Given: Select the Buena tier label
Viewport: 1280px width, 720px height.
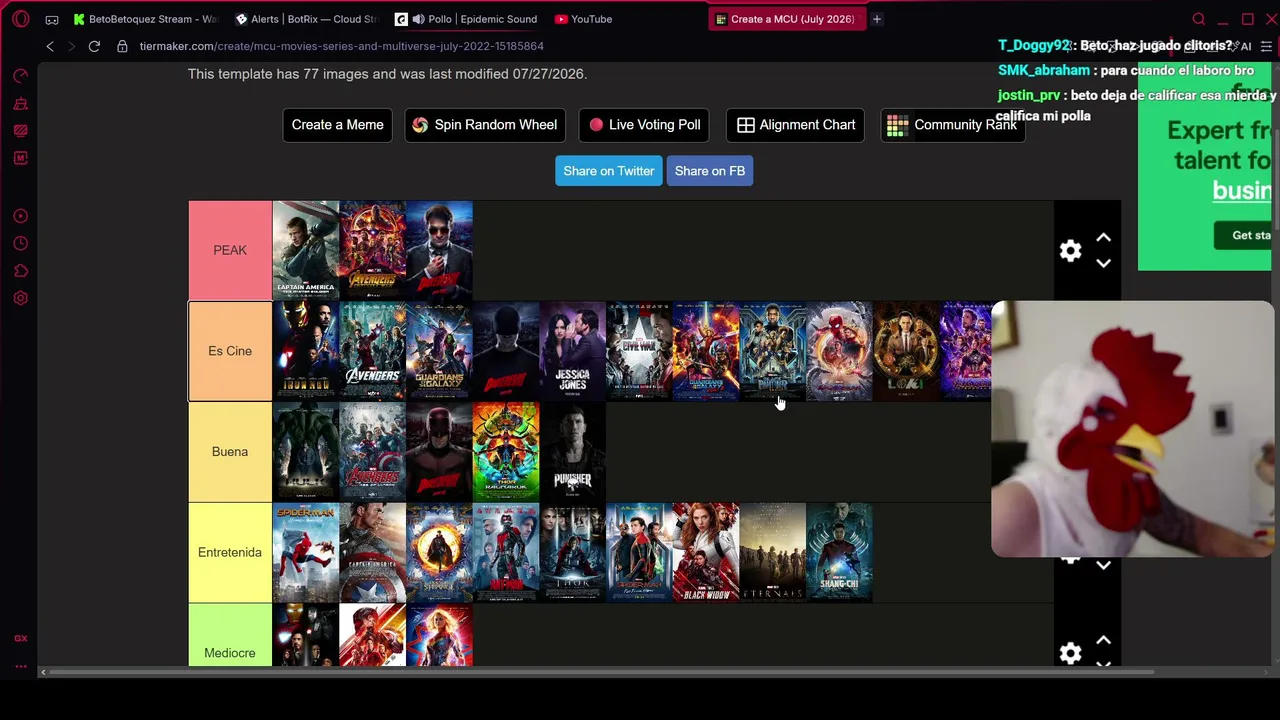Looking at the screenshot, I should coord(230,452).
